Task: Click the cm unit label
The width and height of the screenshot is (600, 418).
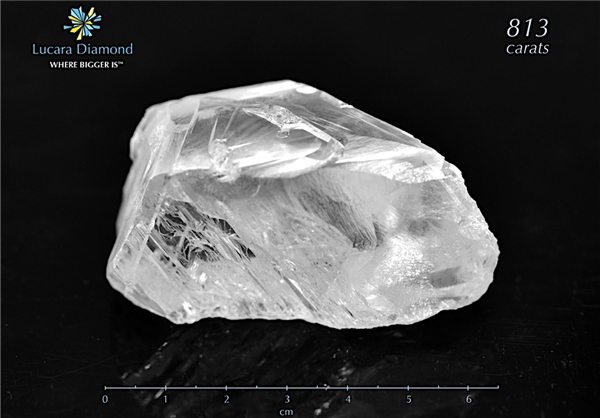Action: tap(286, 412)
